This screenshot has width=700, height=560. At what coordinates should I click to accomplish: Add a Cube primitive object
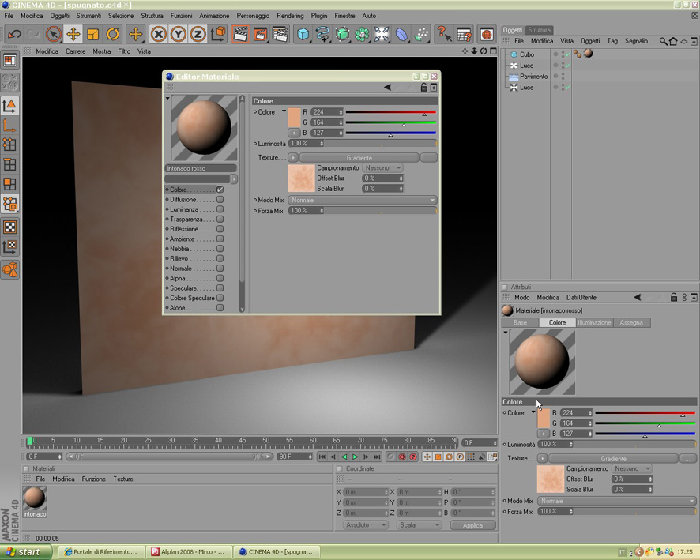303,34
